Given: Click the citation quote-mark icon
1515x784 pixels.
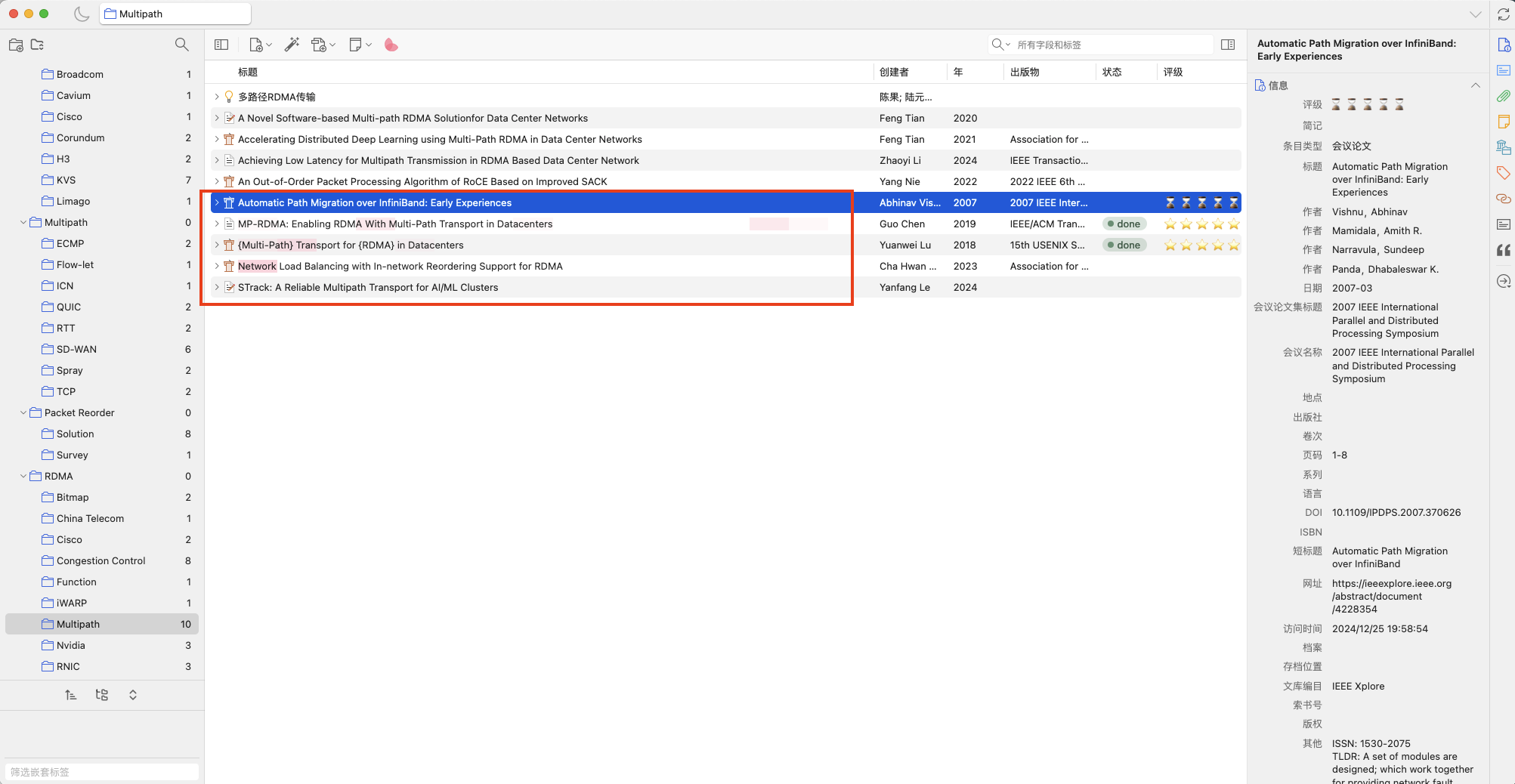Looking at the screenshot, I should [1504, 250].
